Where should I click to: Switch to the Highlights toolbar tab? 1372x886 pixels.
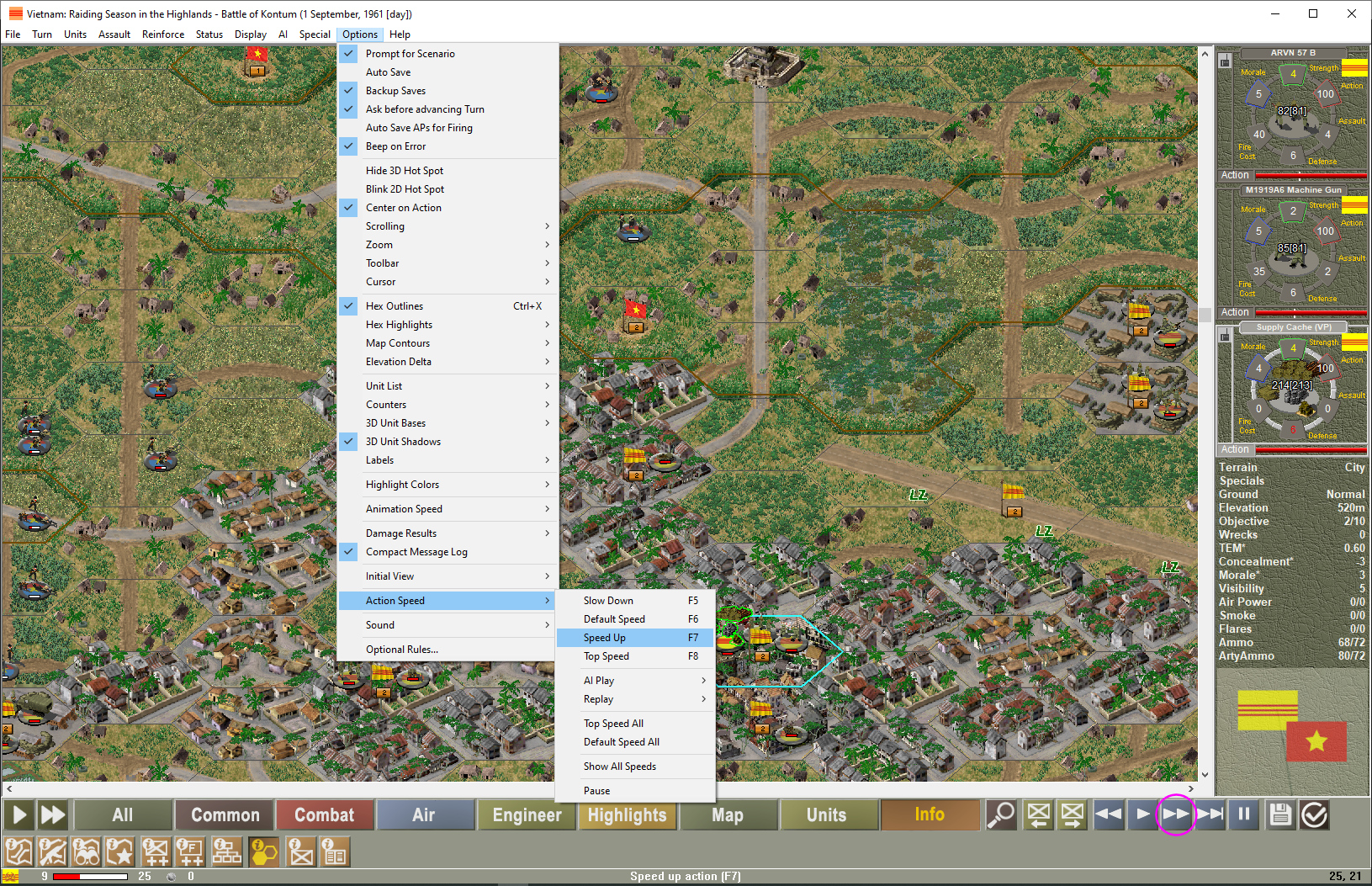point(628,814)
